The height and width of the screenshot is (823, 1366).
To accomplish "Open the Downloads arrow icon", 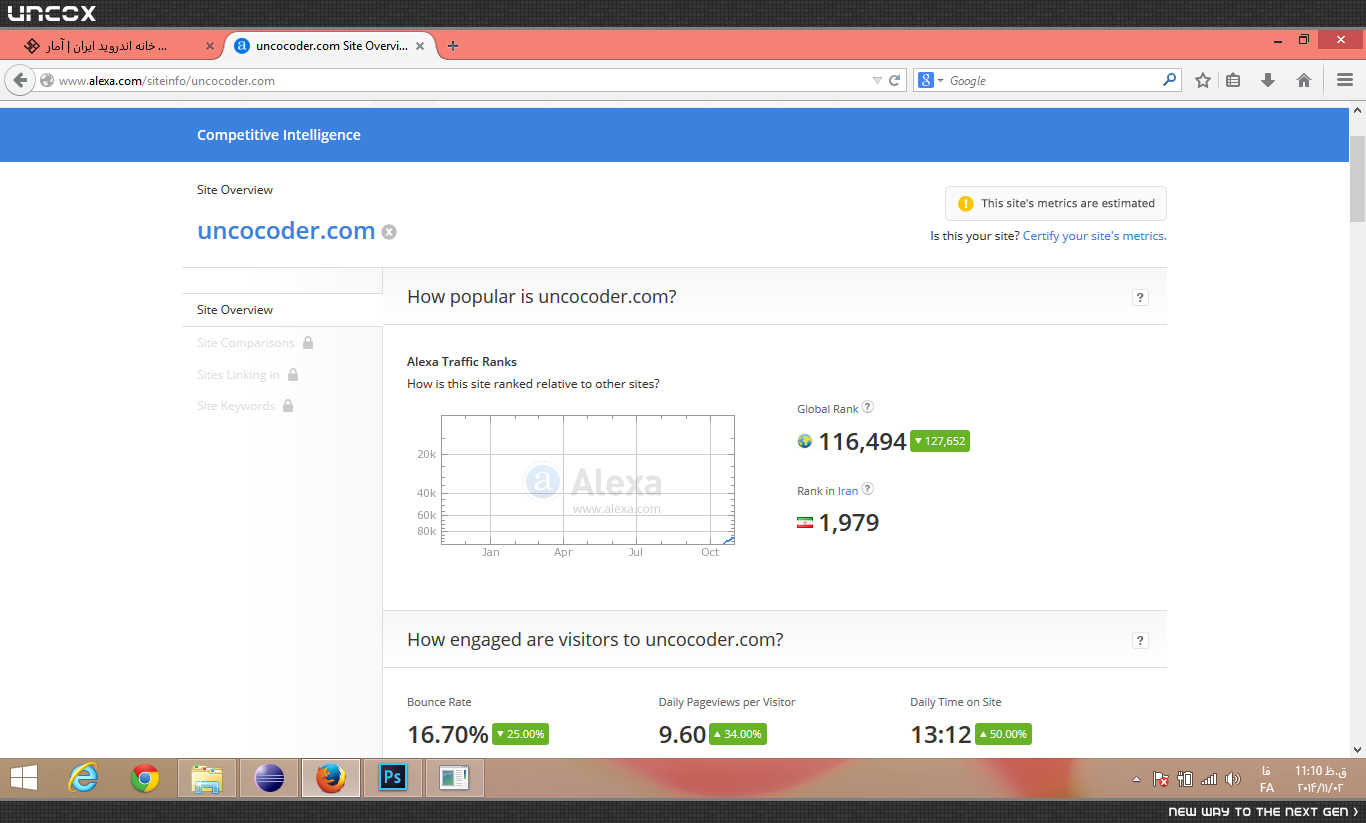I will pyautogui.click(x=1268, y=80).
